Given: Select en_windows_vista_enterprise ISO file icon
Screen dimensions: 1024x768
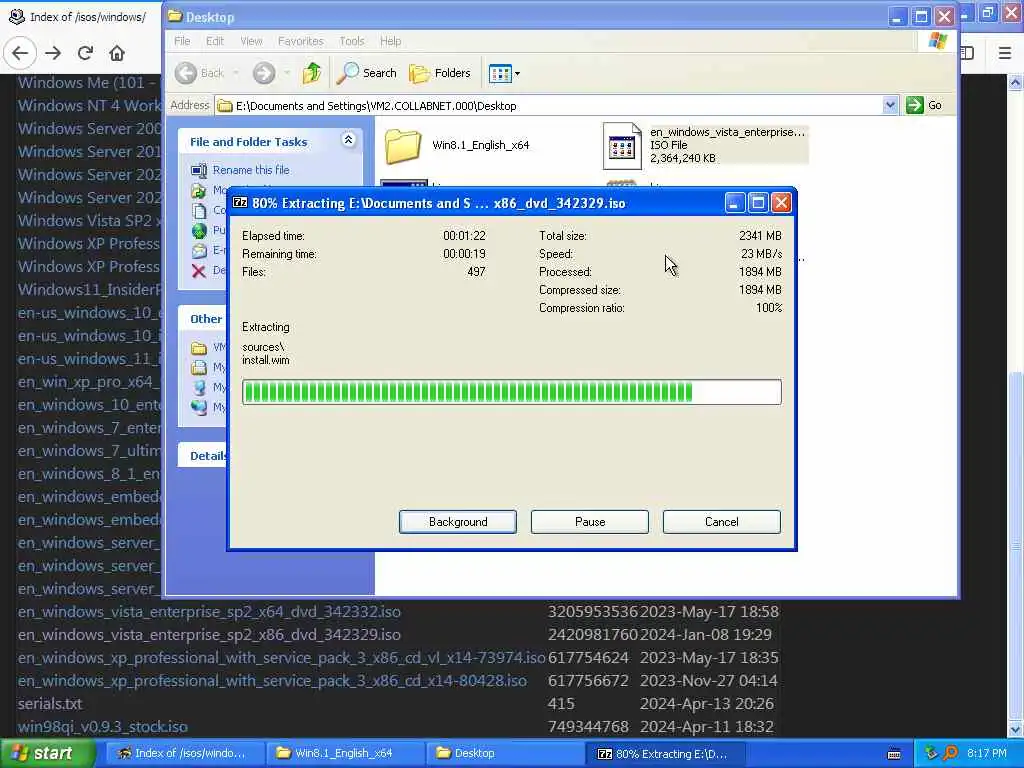Looking at the screenshot, I should 621,146.
